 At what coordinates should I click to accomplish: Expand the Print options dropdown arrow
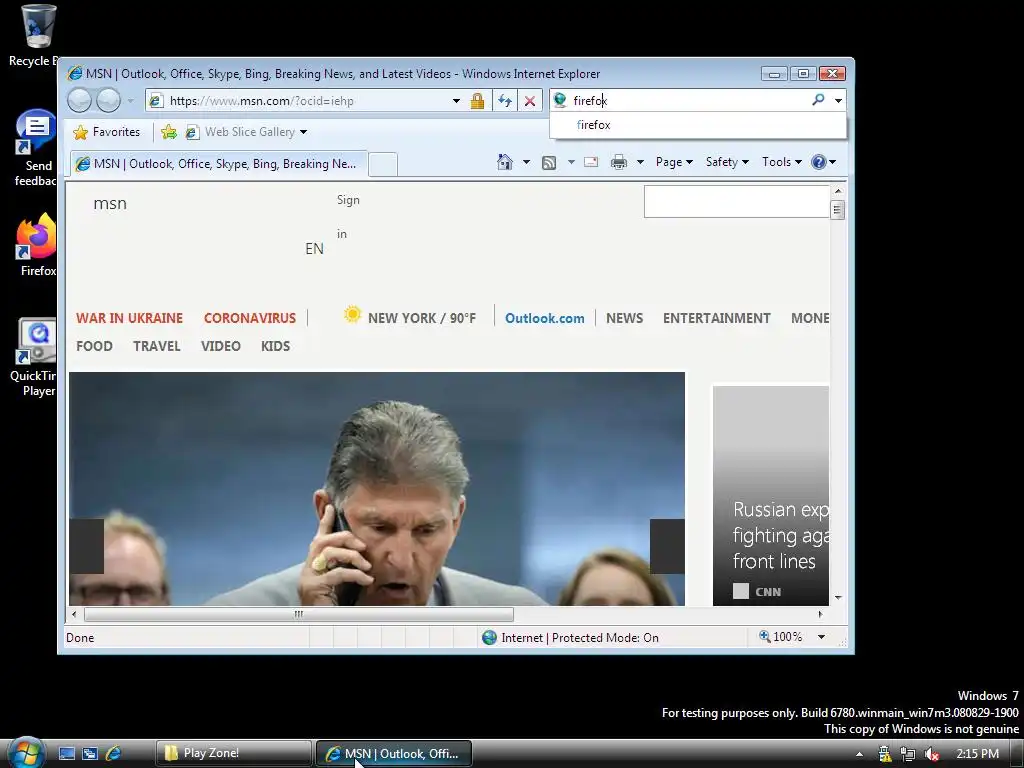pyautogui.click(x=640, y=162)
